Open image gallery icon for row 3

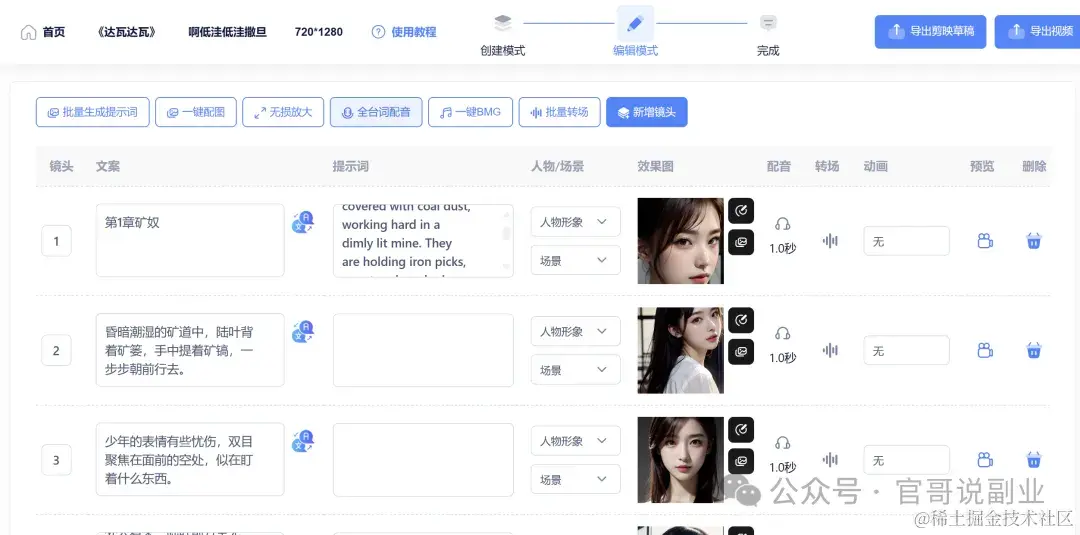point(741,461)
